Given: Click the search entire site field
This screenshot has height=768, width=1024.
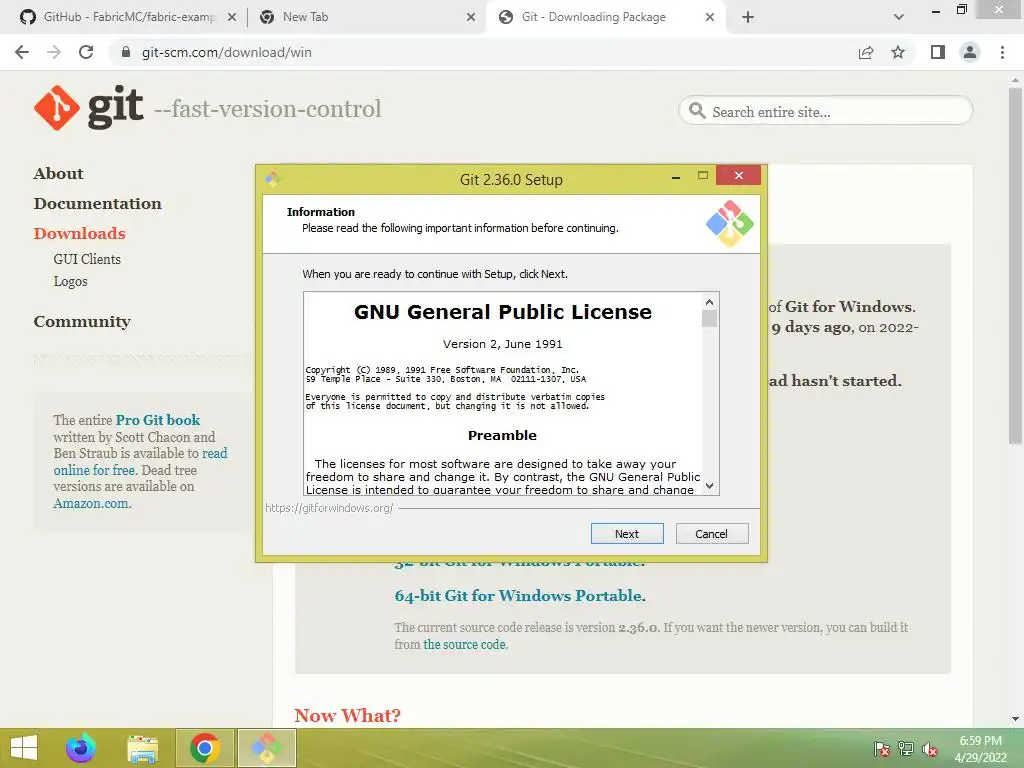Looking at the screenshot, I should click(x=826, y=112).
